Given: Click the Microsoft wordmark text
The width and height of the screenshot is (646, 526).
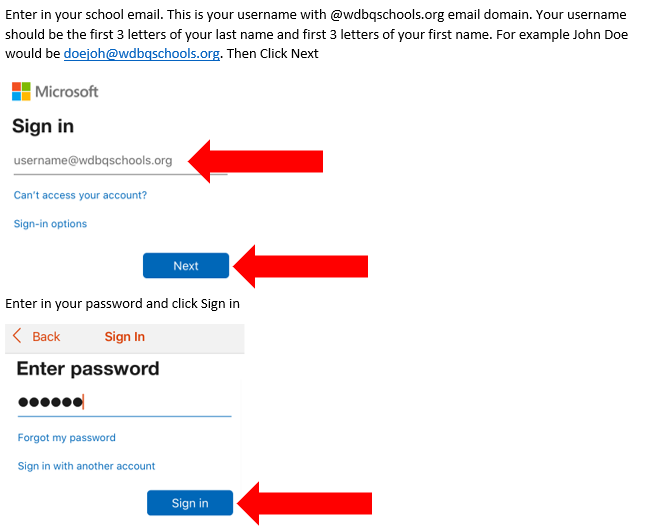Looking at the screenshot, I should pos(67,92).
